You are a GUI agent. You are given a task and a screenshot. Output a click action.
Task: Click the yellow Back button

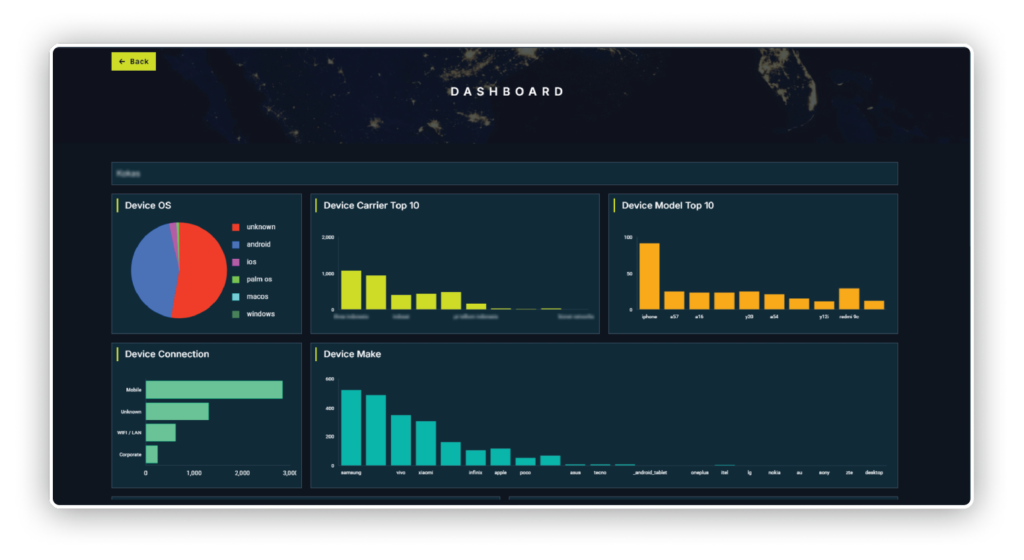[133, 62]
